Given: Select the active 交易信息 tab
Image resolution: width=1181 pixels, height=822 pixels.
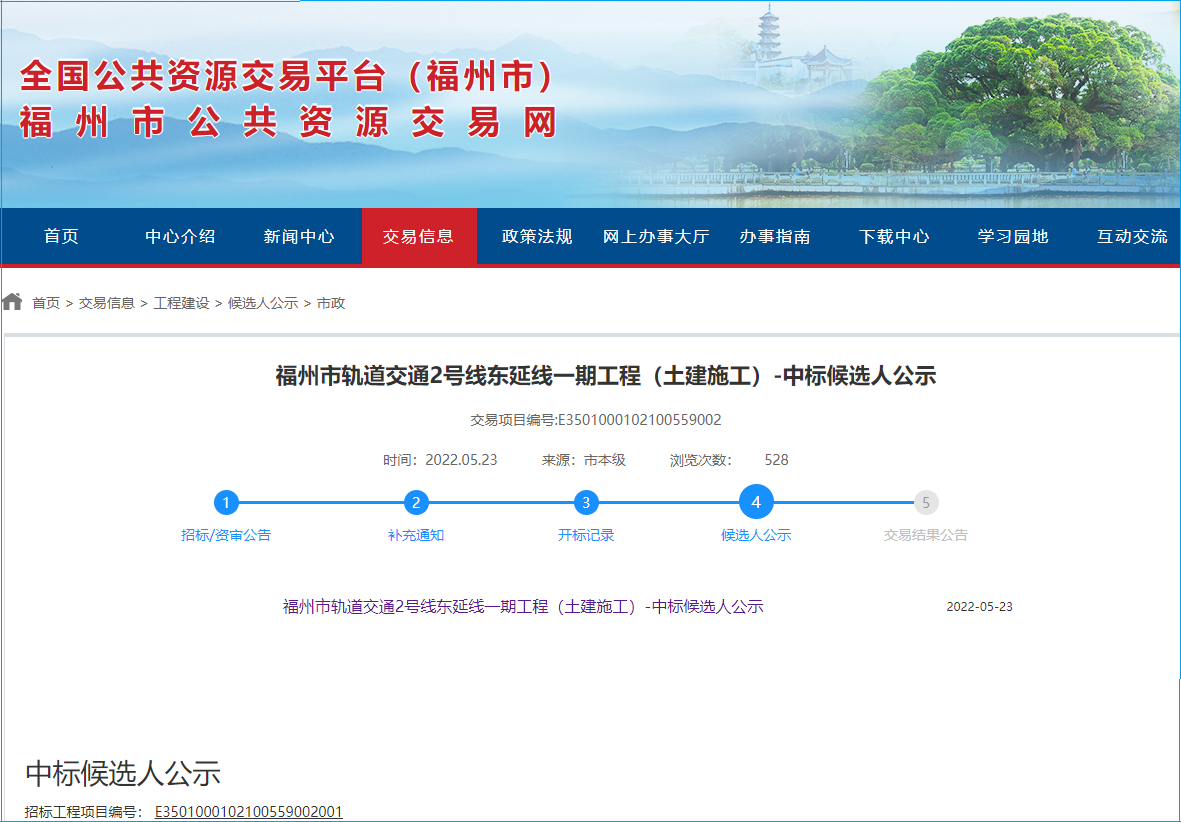Looking at the screenshot, I should point(418,237).
